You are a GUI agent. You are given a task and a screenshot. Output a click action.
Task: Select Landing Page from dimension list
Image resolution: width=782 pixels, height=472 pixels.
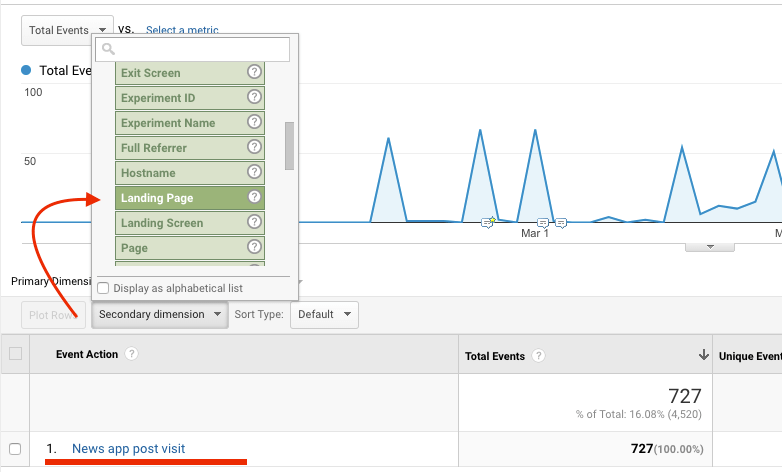pyautogui.click(x=180, y=198)
